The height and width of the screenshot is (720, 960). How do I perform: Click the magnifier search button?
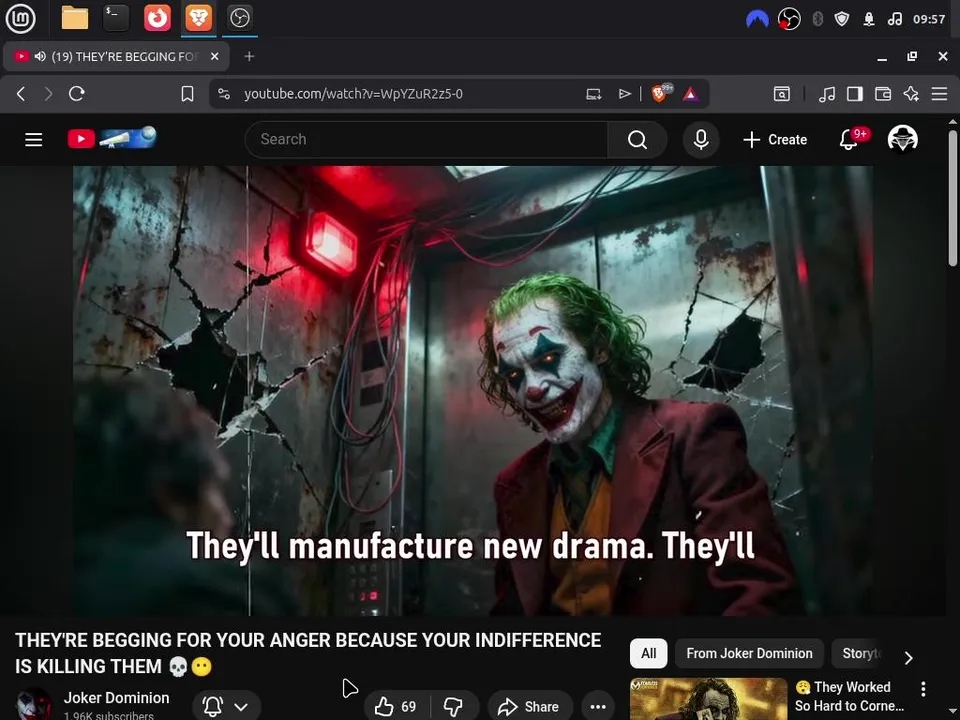637,140
